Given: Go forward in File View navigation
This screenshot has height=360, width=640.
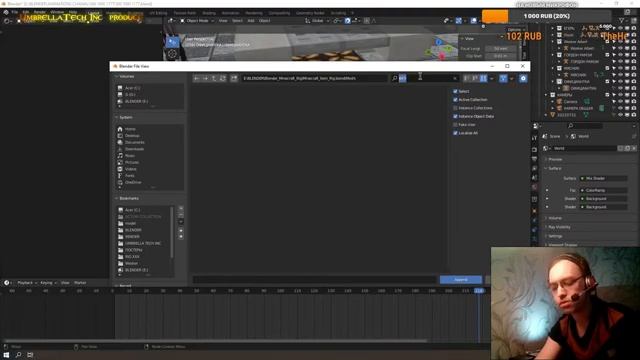Looking at the screenshot, I should pyautogui.click(x=205, y=78).
